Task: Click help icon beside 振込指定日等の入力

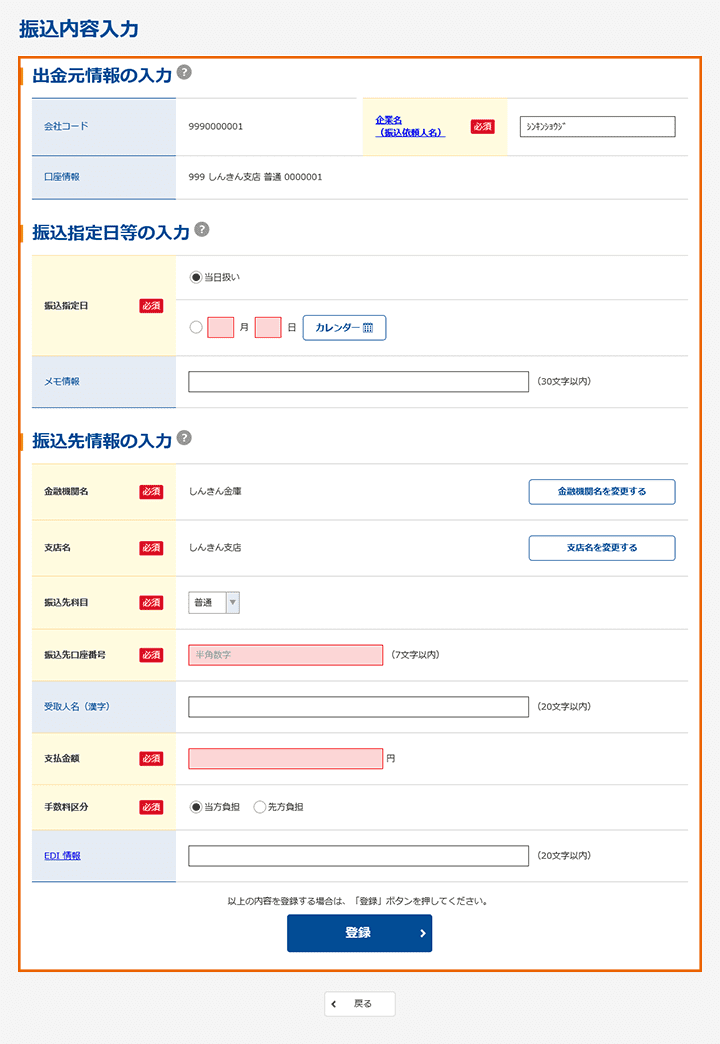Action: tap(201, 229)
